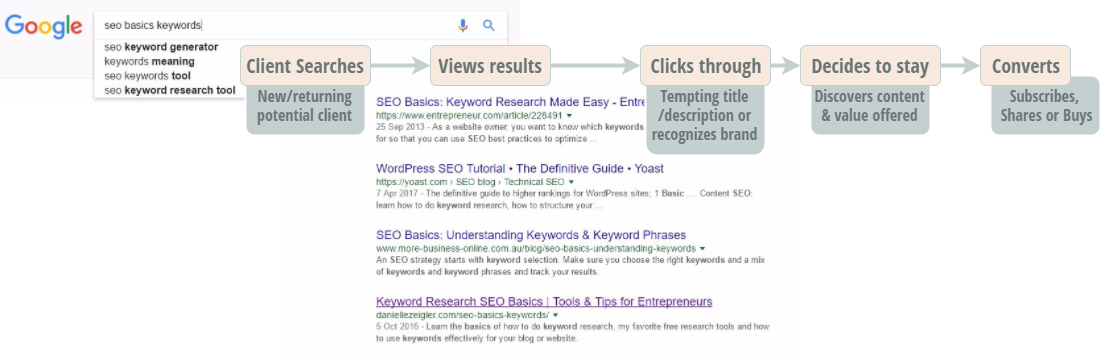The width and height of the screenshot is (1102, 360).
Task: Open dropdown arrow after more-business-online.com.au URL
Action: tap(702, 249)
